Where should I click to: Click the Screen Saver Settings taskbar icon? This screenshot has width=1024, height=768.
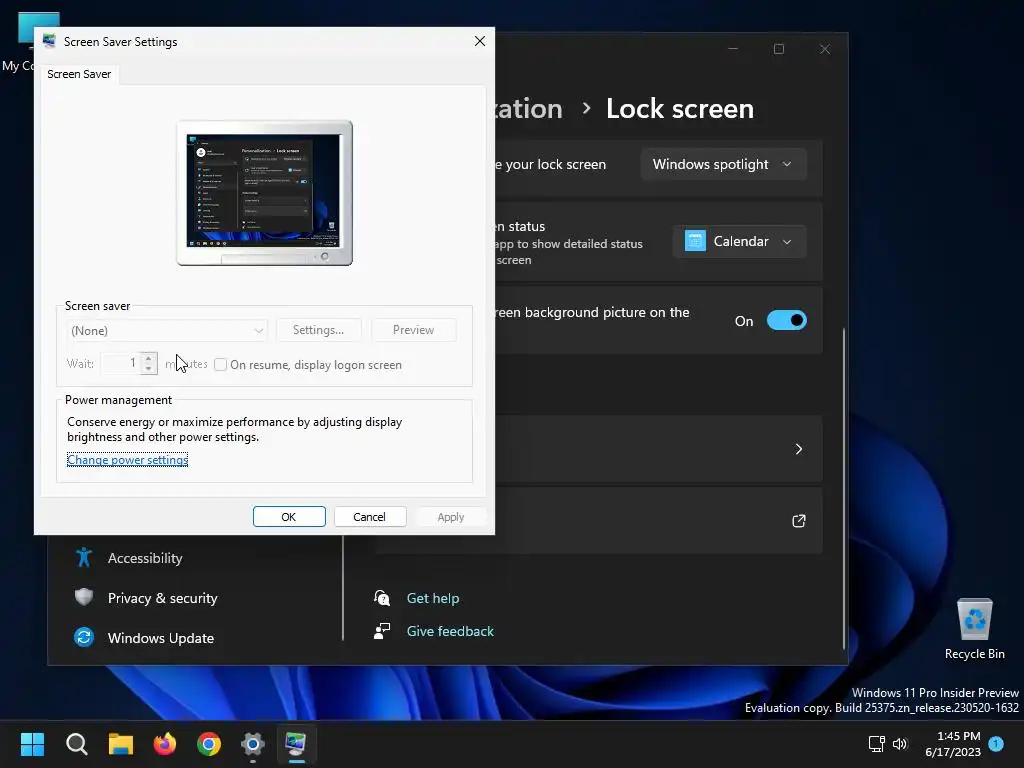pos(296,743)
